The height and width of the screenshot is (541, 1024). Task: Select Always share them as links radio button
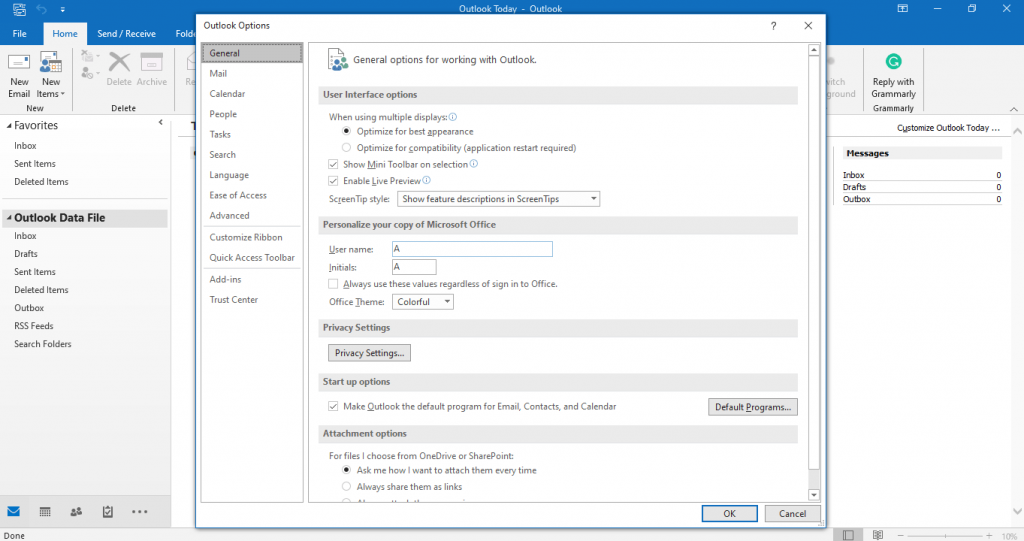tap(346, 486)
